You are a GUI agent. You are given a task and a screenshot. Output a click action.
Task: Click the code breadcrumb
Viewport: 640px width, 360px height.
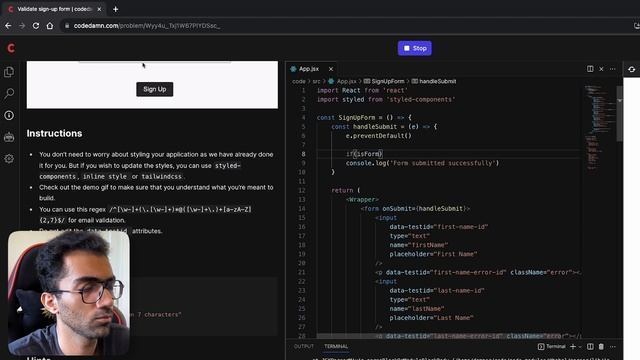[x=299, y=81]
